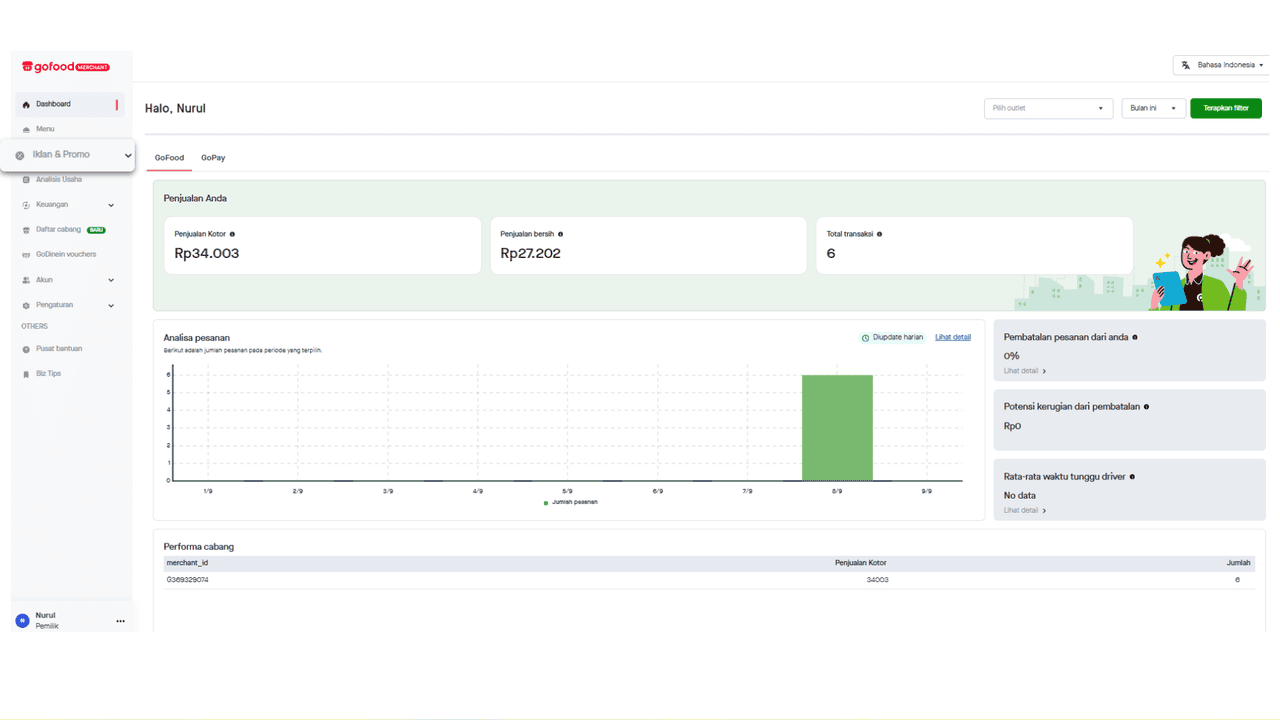
Task: Open the Dashboard home icon
Action: click(x=26, y=104)
